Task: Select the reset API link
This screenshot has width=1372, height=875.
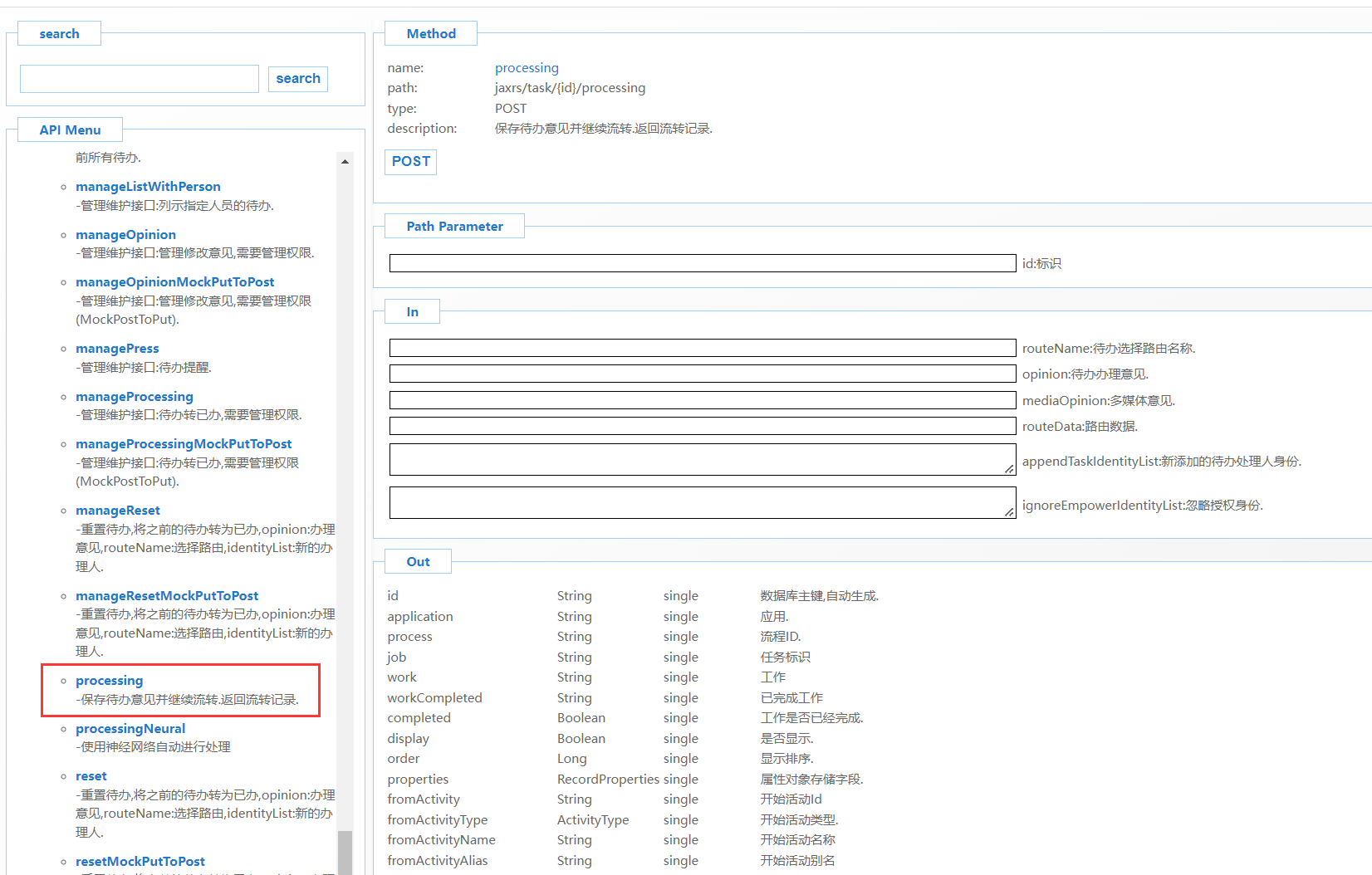Action: point(91,776)
